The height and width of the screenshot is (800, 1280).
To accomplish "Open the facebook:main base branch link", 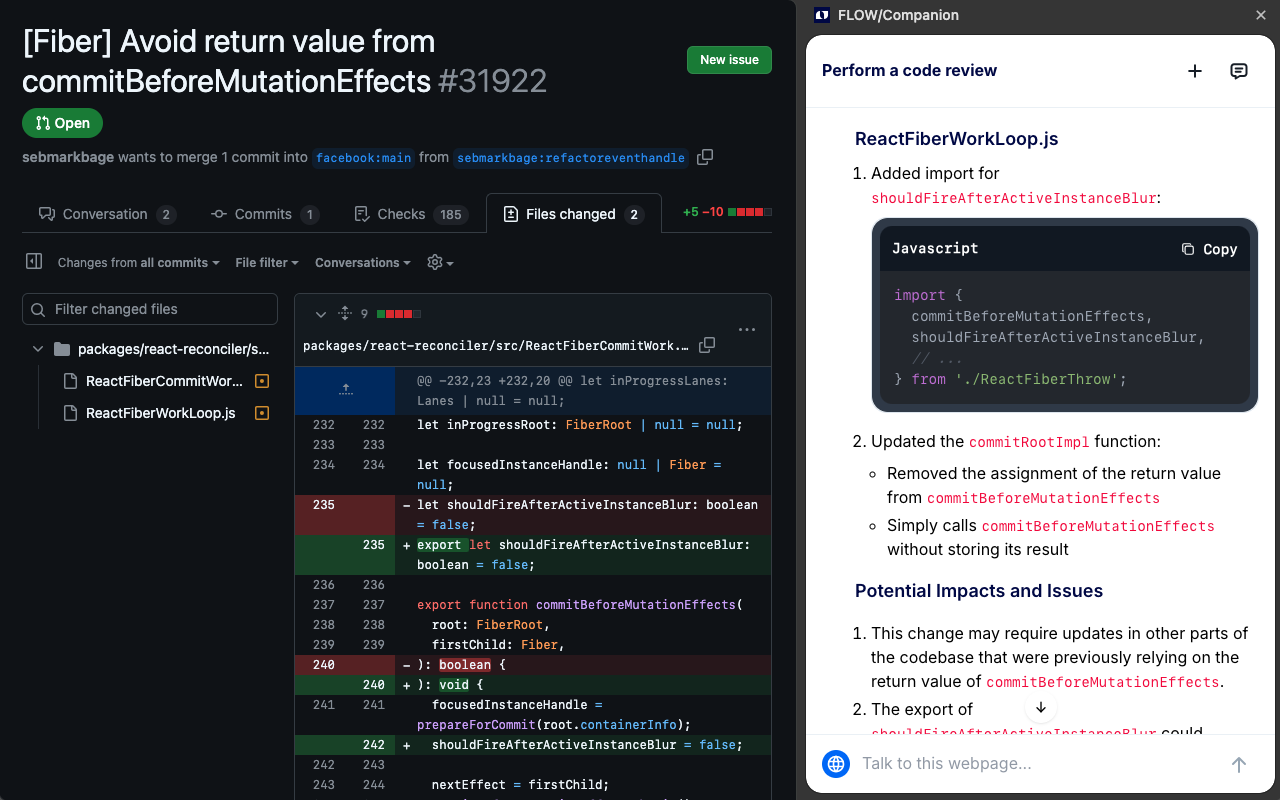I will coord(363,158).
